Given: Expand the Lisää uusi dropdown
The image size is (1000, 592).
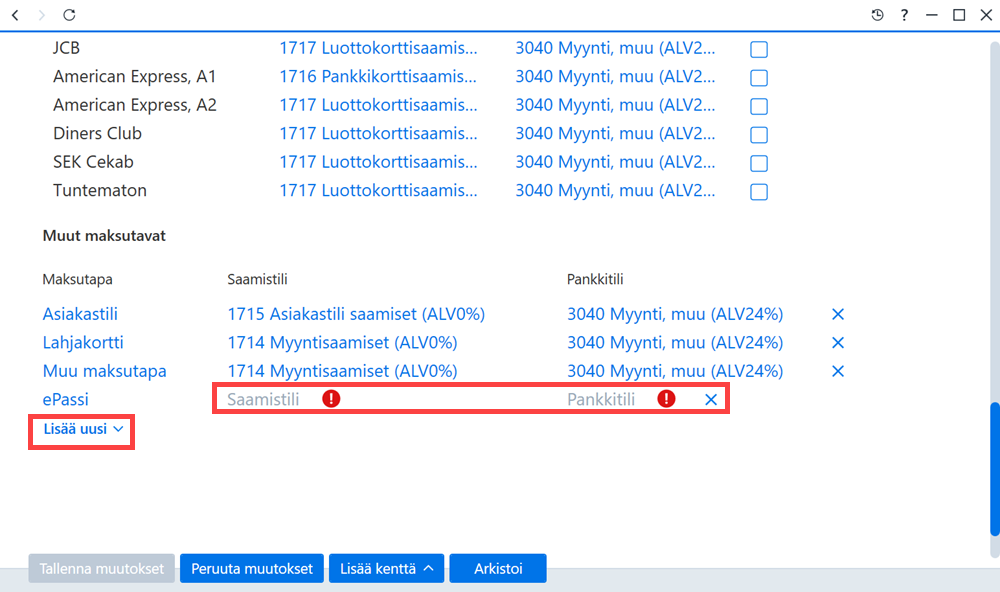Looking at the screenshot, I should tap(82, 429).
